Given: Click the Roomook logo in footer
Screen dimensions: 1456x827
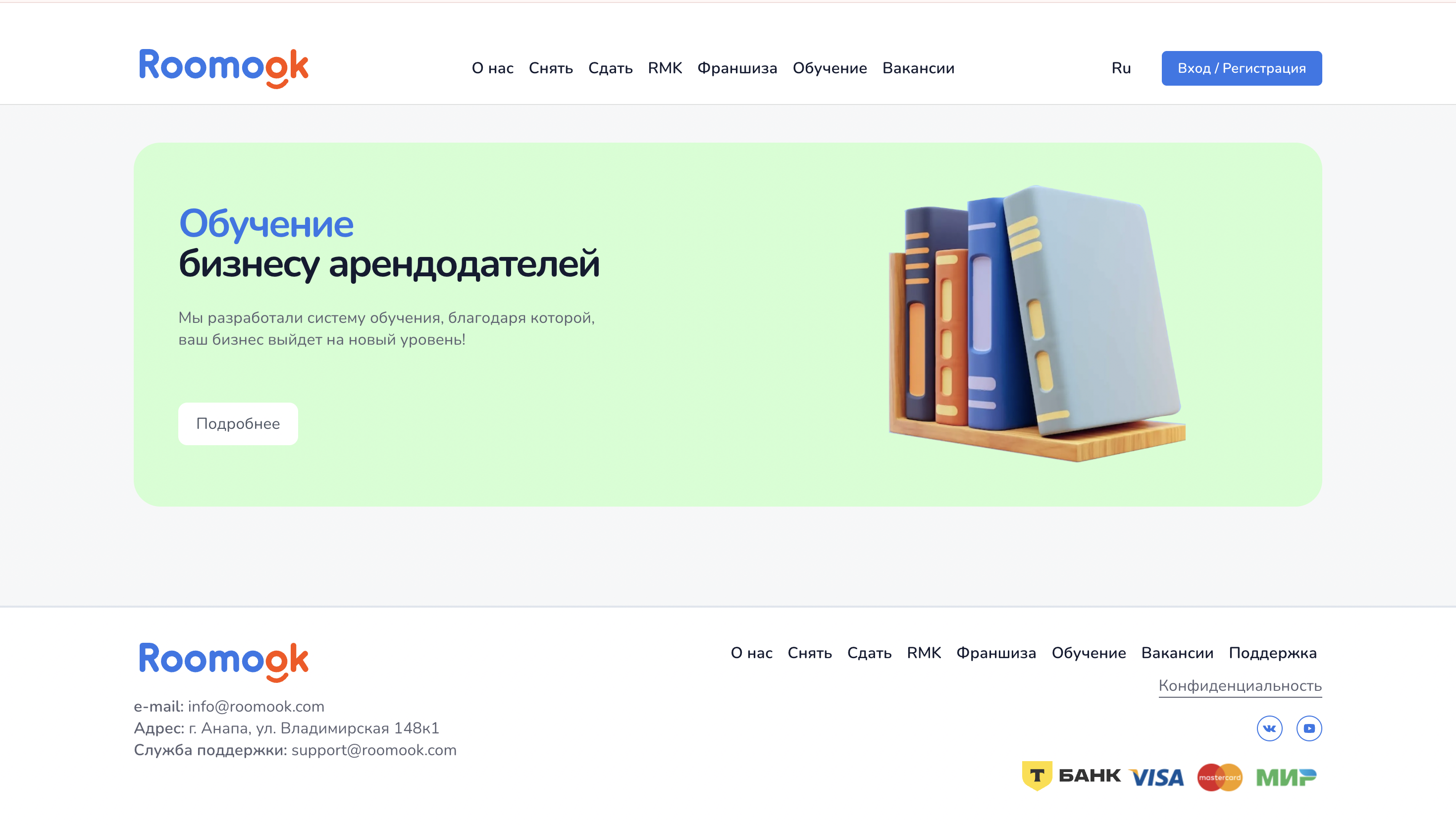Looking at the screenshot, I should (223, 661).
